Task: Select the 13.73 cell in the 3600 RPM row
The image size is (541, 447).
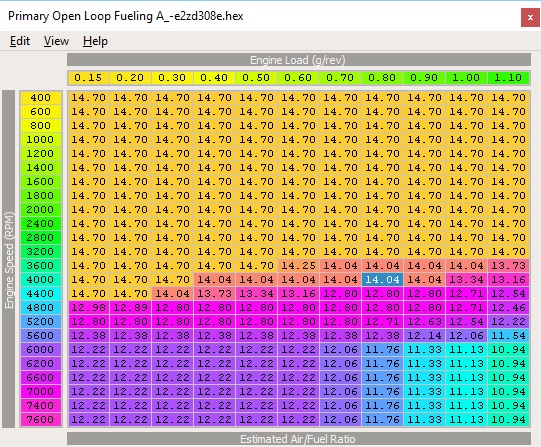Action: click(508, 266)
